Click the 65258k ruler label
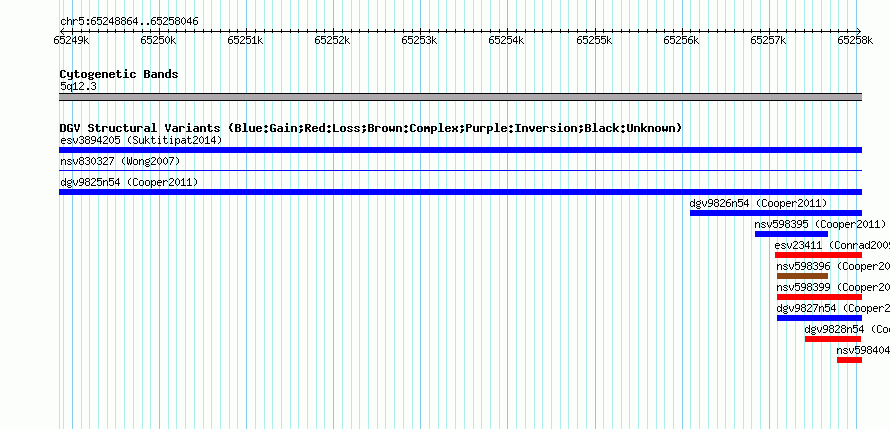 [x=856, y=40]
